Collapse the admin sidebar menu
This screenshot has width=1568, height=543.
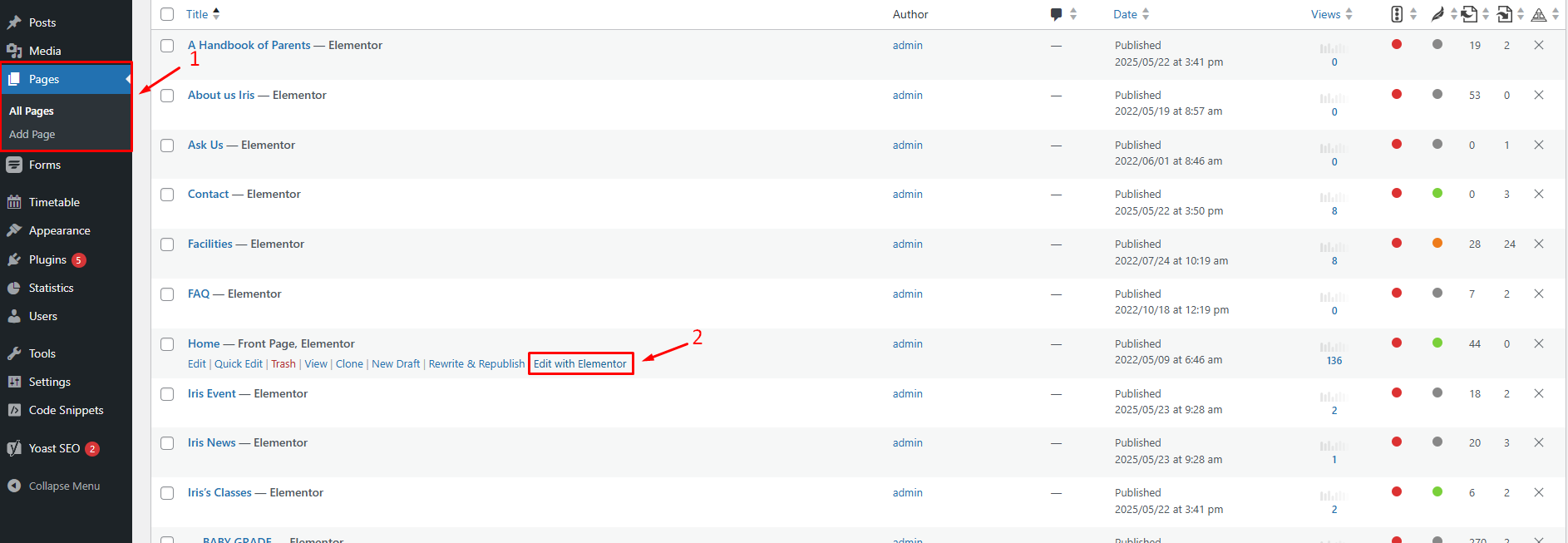[64, 486]
